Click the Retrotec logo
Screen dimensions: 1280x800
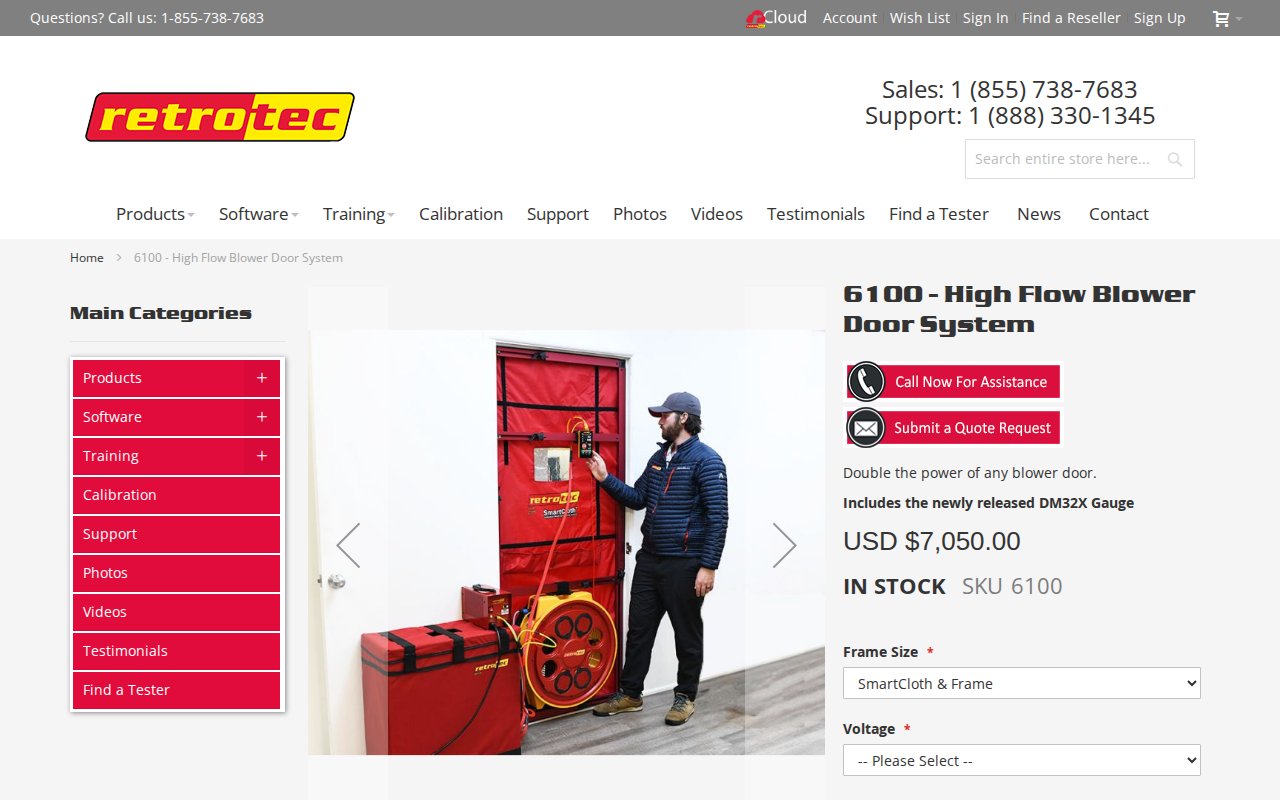click(x=220, y=117)
